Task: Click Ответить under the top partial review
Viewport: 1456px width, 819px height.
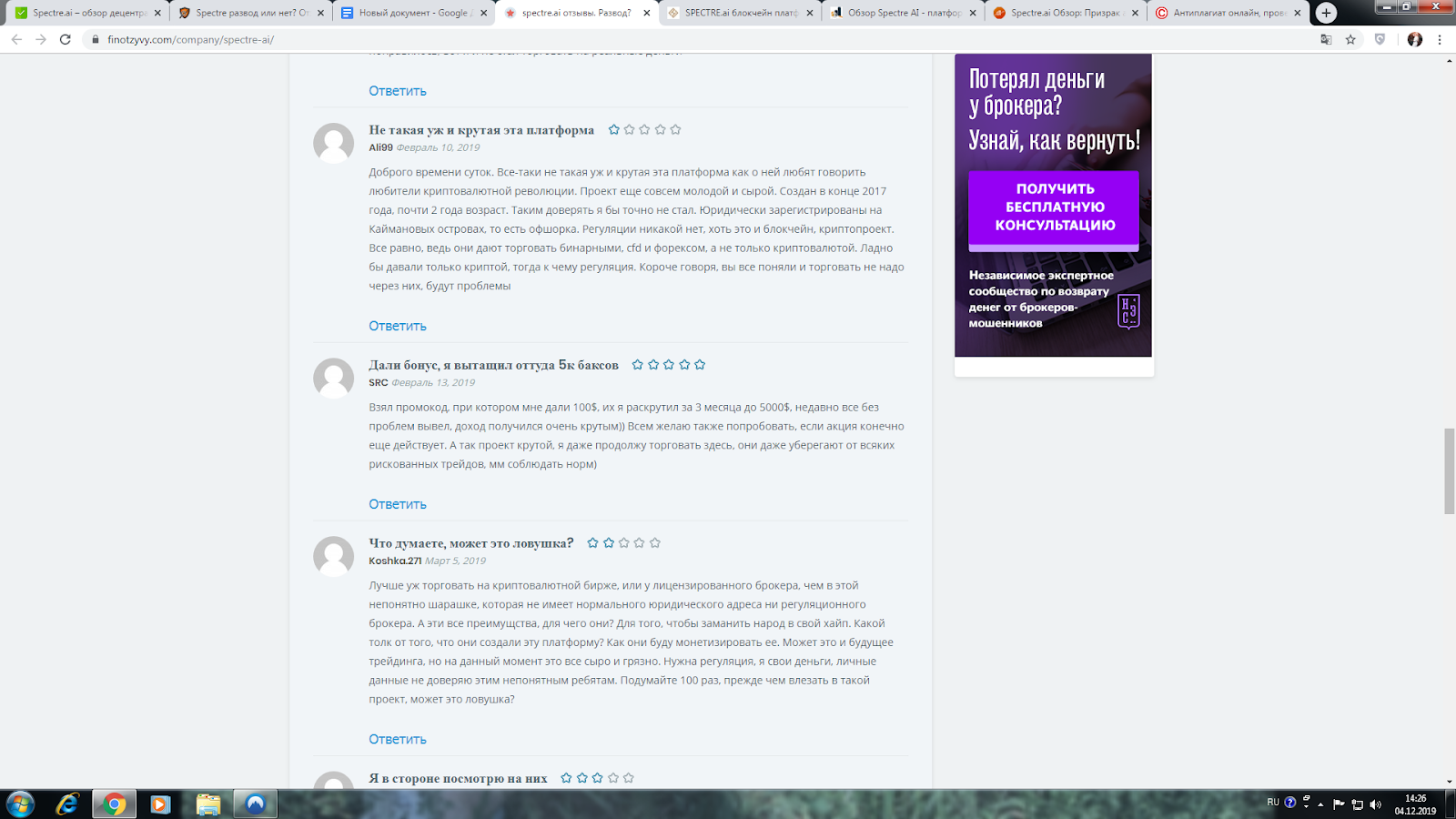Action: click(x=398, y=91)
